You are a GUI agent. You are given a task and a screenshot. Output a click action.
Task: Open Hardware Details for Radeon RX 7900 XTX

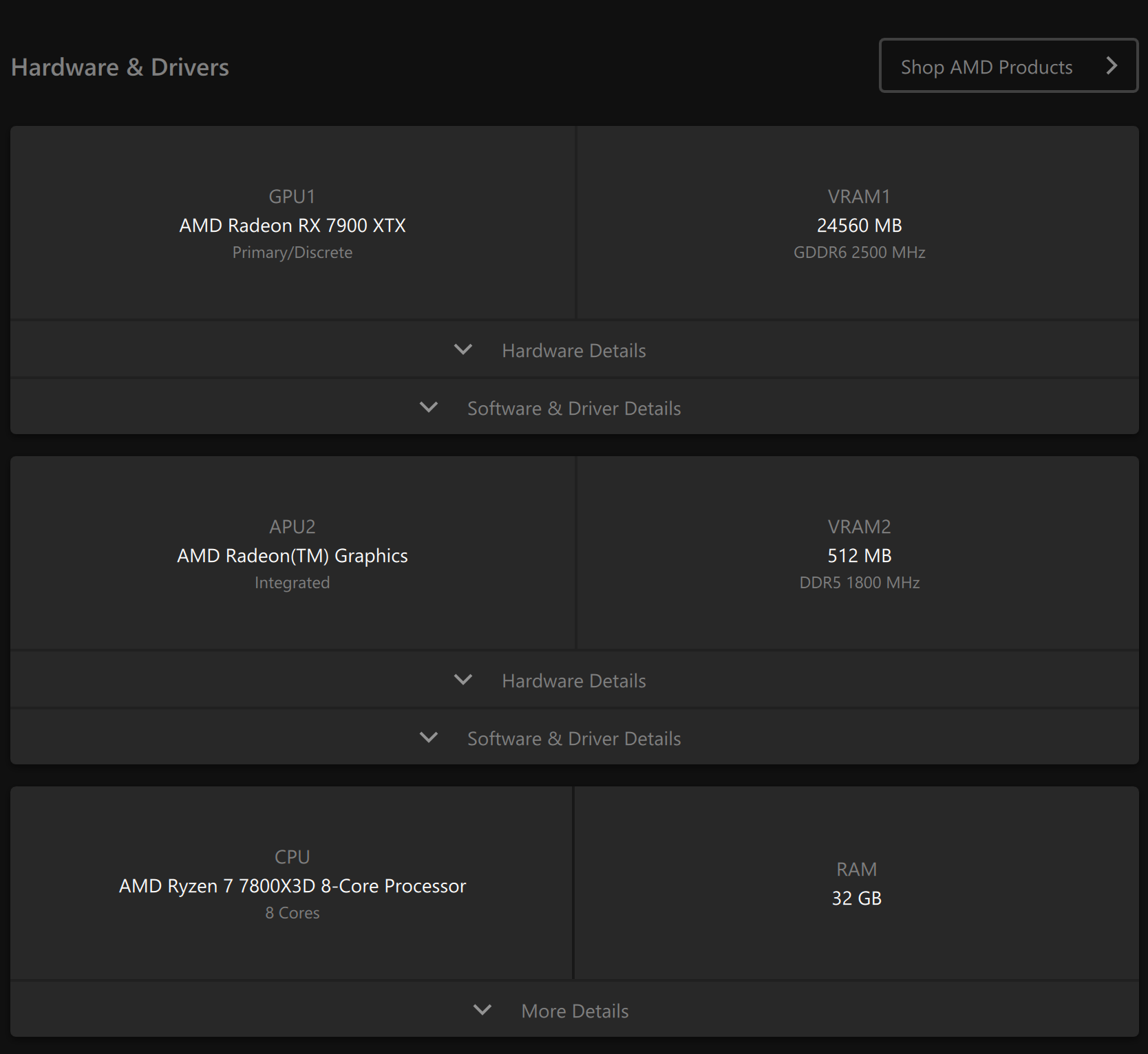click(x=575, y=349)
